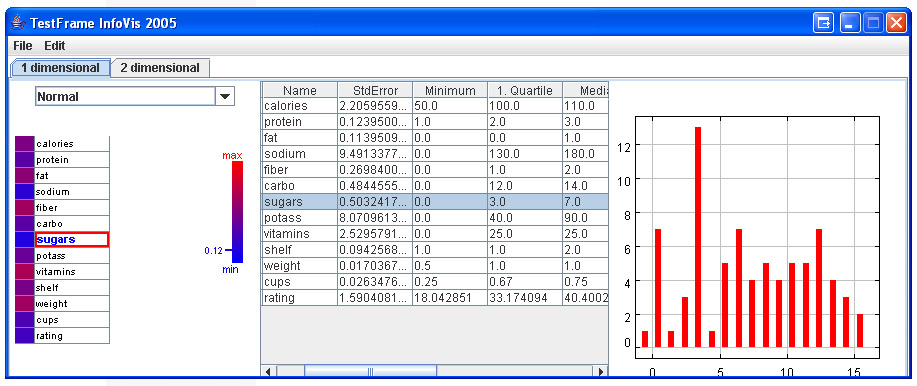
Task: Click the color swatch beside sodium
Action: (25, 192)
